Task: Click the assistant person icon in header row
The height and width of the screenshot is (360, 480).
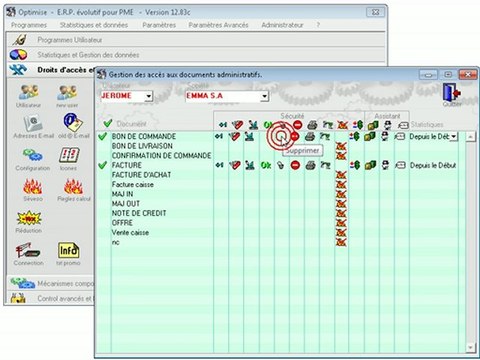Action: point(387,125)
